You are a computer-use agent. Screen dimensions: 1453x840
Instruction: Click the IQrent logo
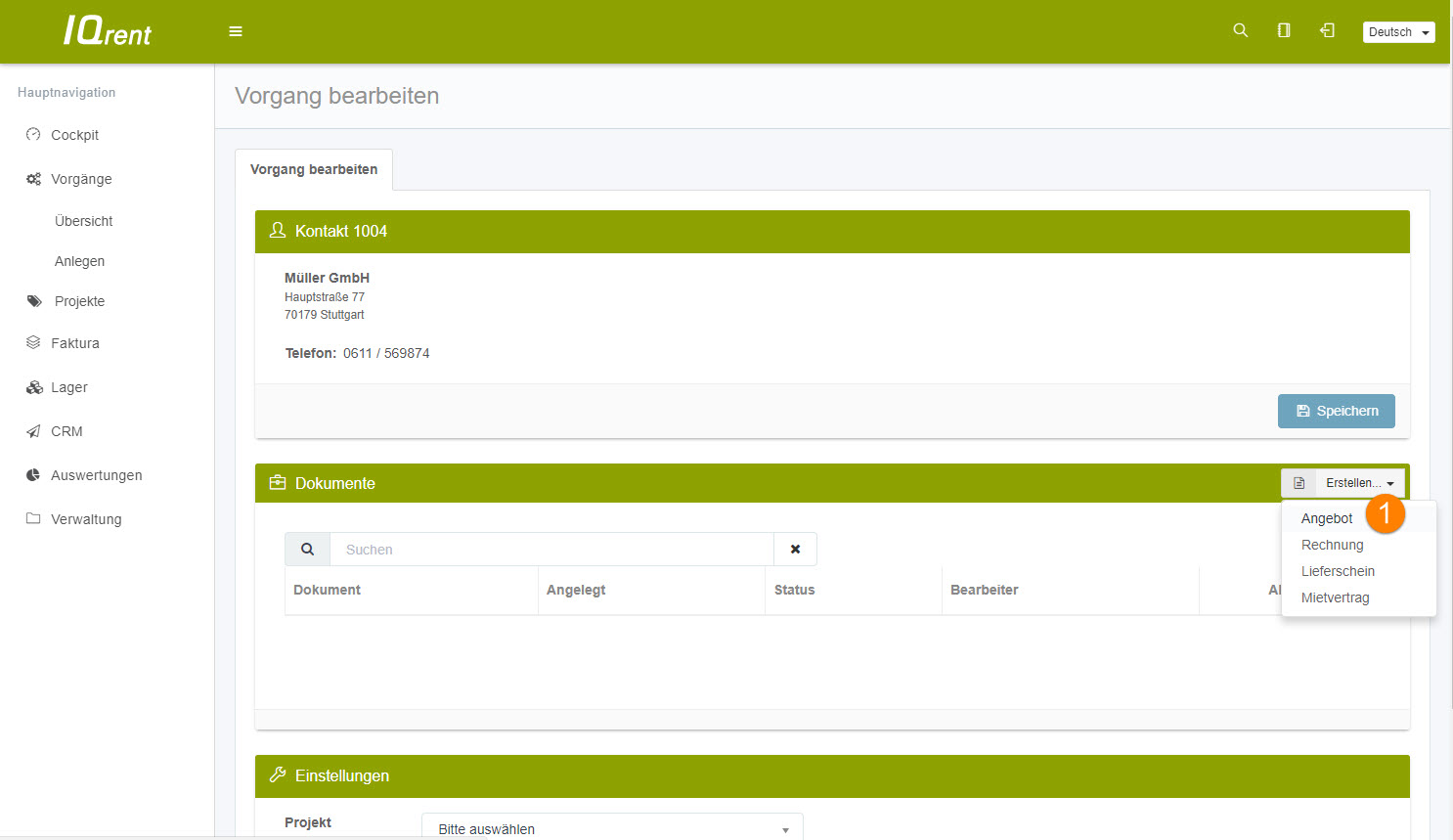coord(108,31)
